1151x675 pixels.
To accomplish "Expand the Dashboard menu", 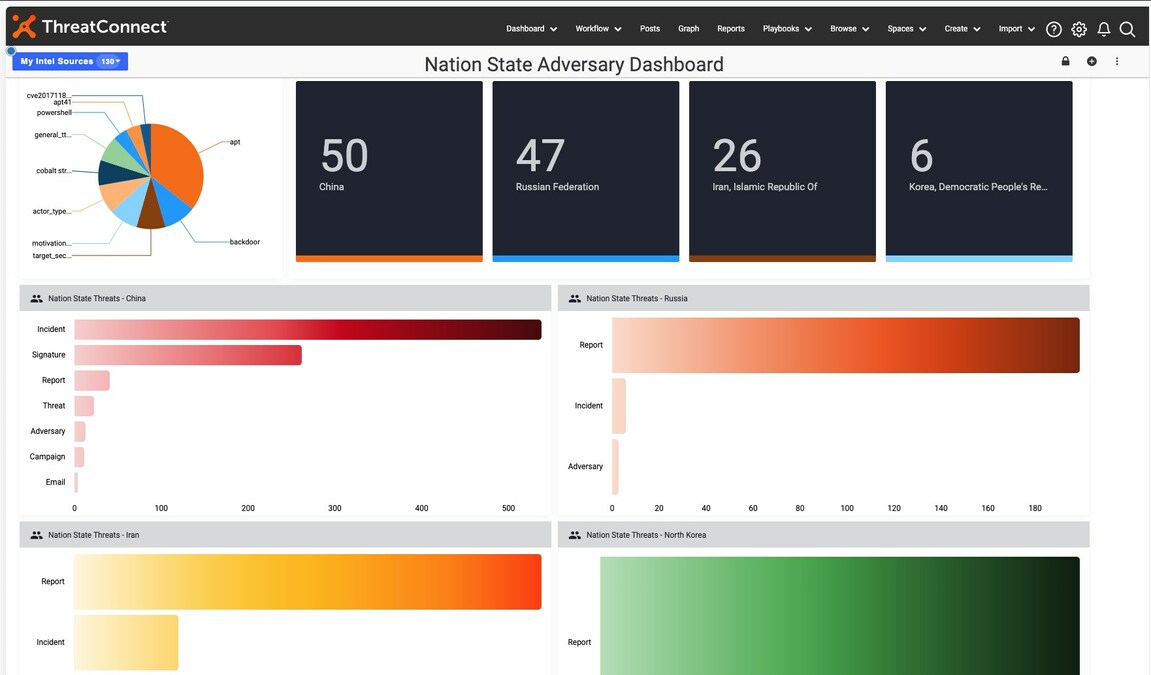I will [x=531, y=29].
